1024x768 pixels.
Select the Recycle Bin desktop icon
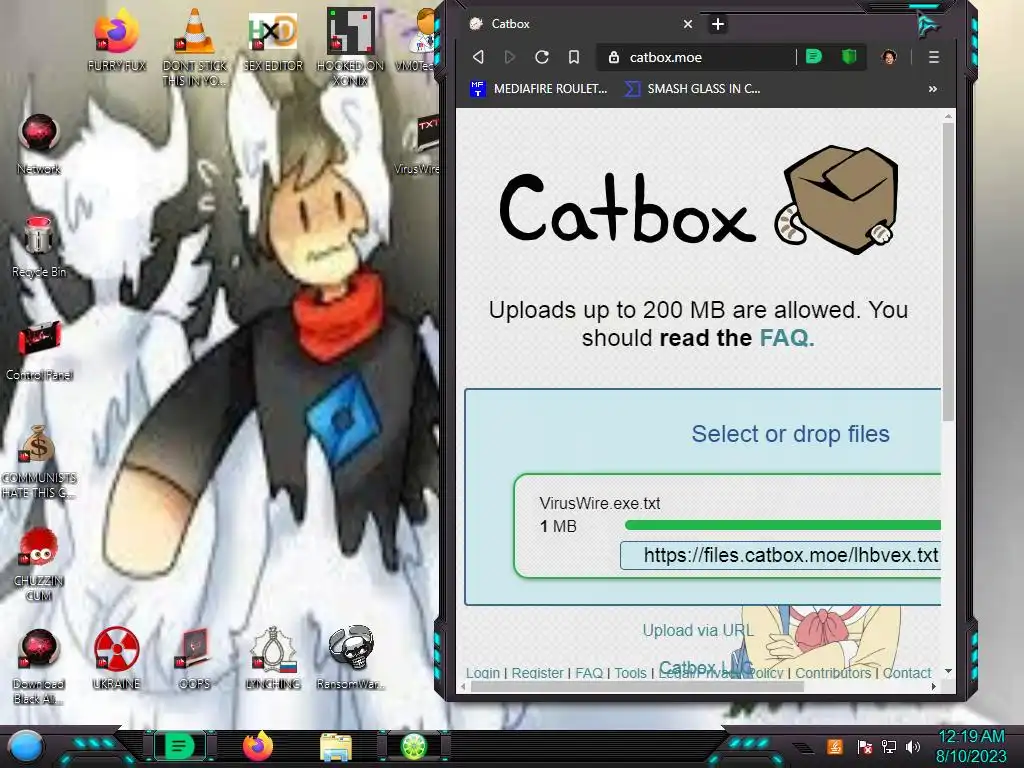point(39,247)
